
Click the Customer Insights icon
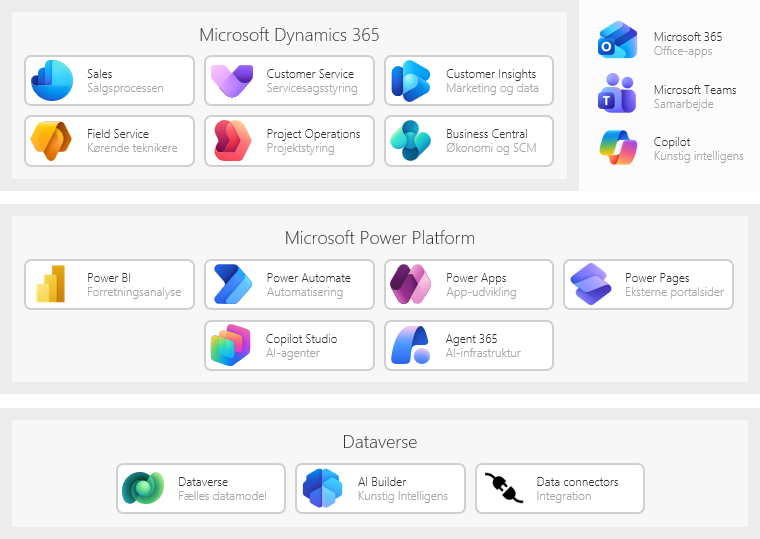411,80
